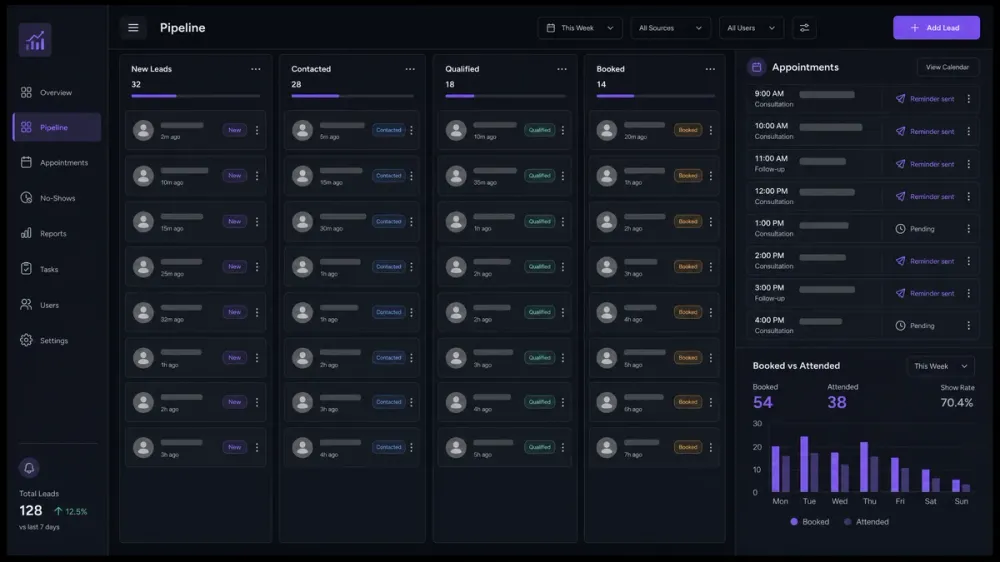Image resolution: width=1000 pixels, height=562 pixels.
Task: Click the hamburger menu icon beside Pipeline
Action: coord(133,27)
